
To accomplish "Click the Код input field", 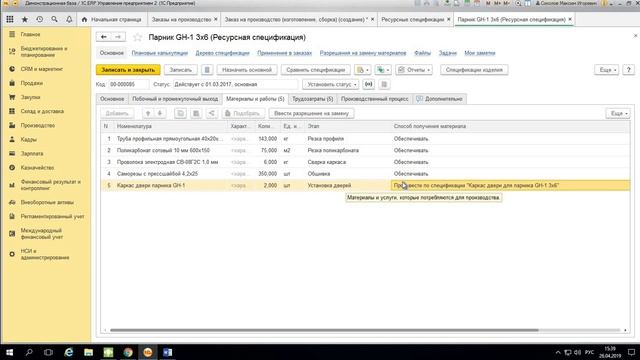I will tap(128, 84).
